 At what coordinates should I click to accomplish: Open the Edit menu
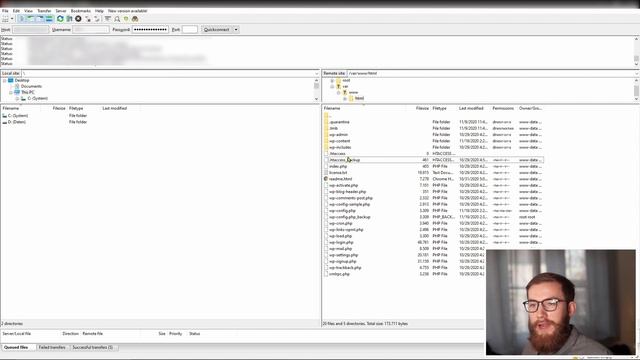pos(16,11)
